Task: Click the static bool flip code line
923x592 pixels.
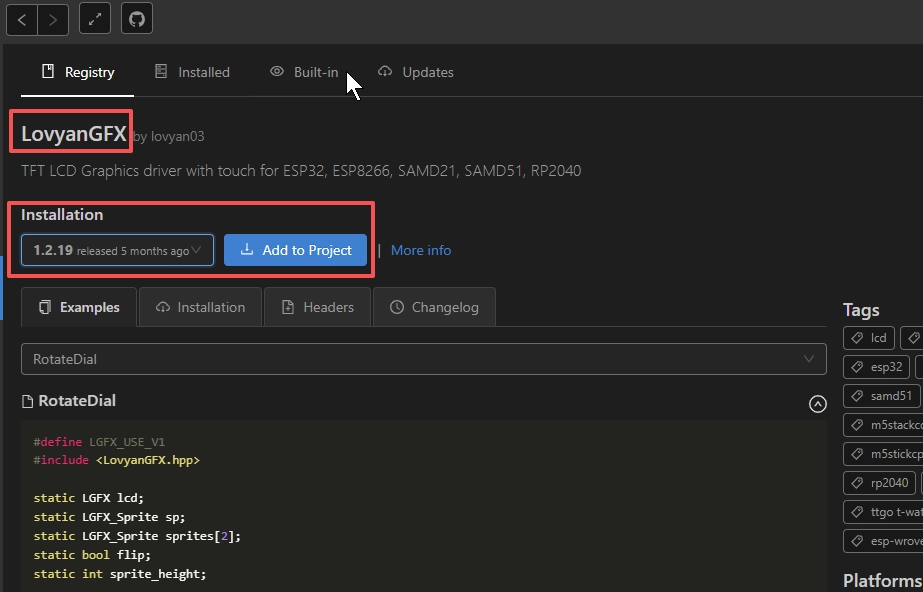Action: (x=92, y=555)
